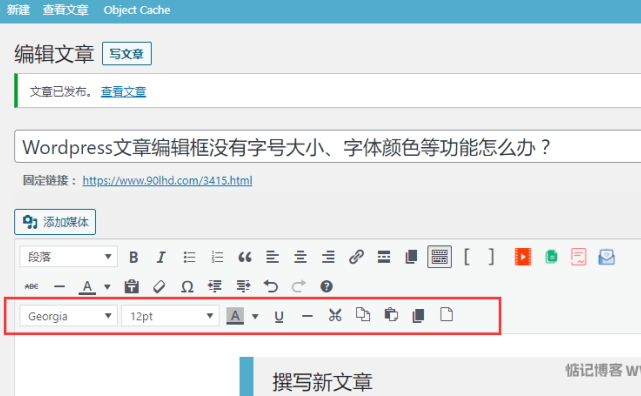Image resolution: width=641 pixels, height=396 pixels.
Task: Click the 写文章 button
Action: 127,54
